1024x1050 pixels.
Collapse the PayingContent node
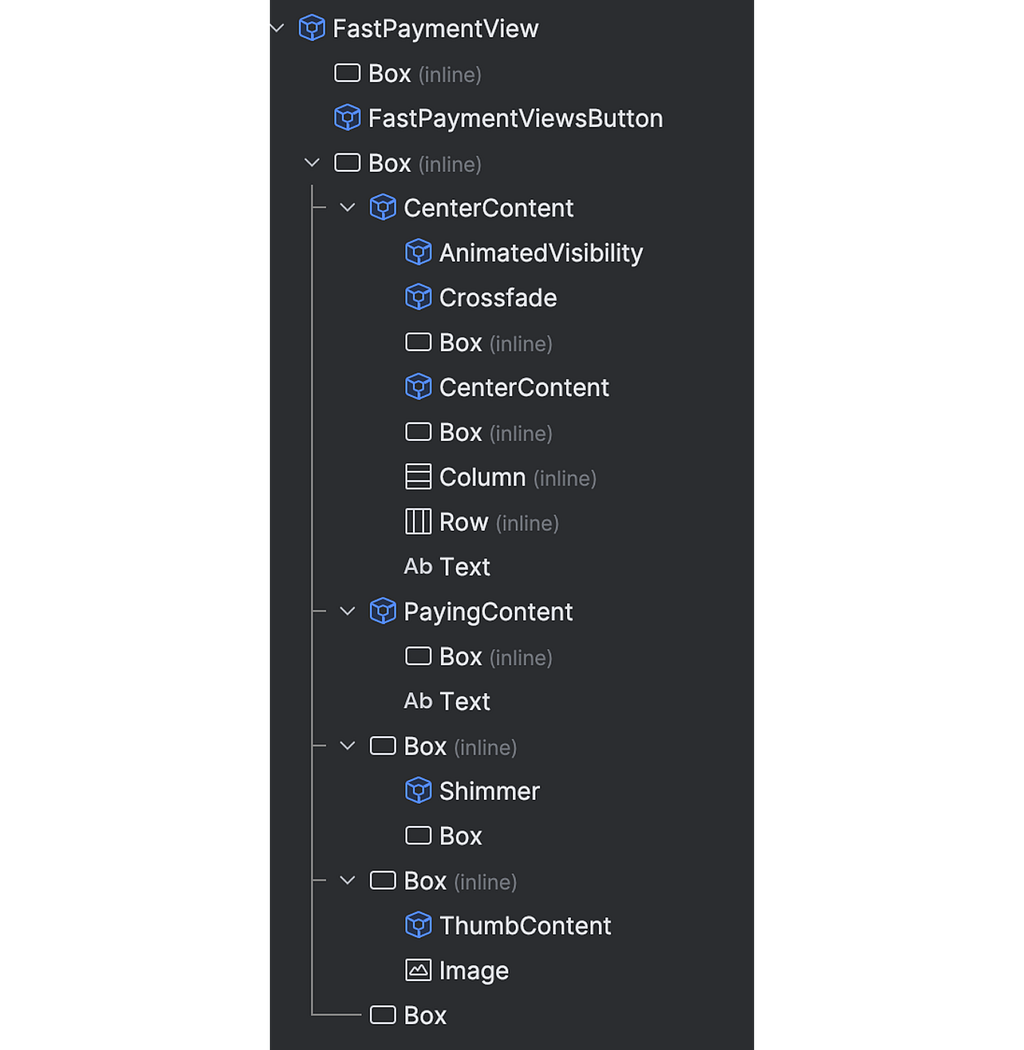(x=347, y=611)
